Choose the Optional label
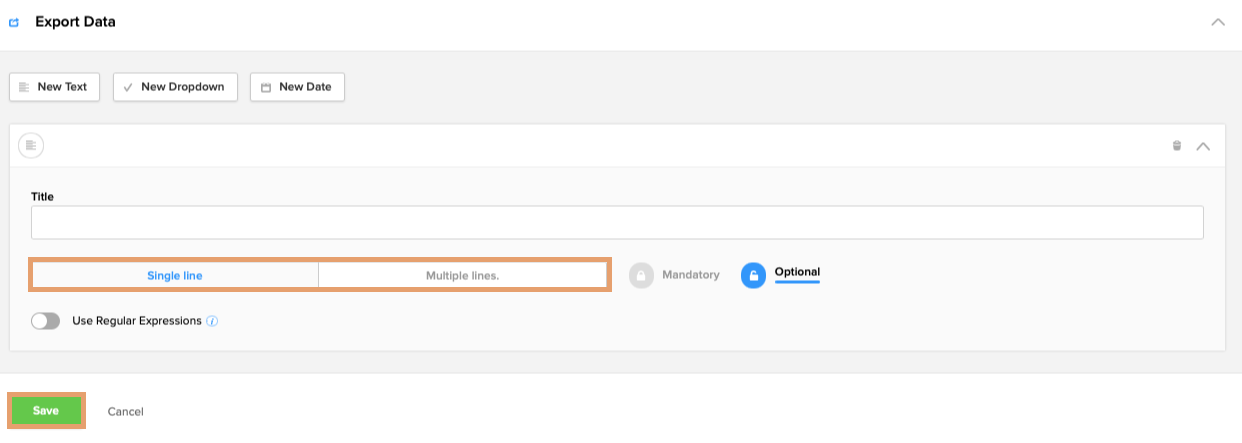Image resolution: width=1242 pixels, height=443 pixels. [797, 272]
